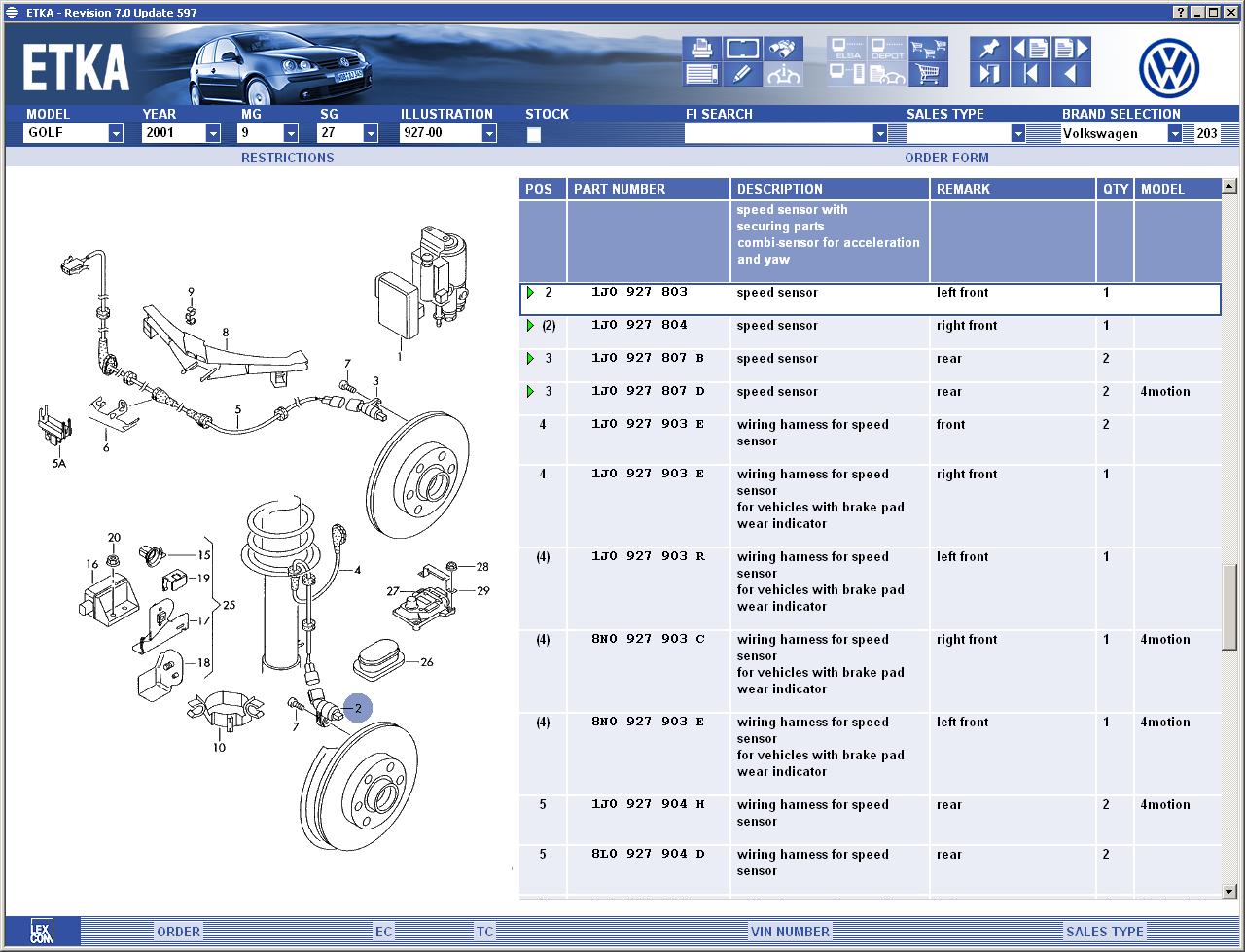
Task: Select part number 8N0 927 903 E
Action: pyautogui.click(x=648, y=722)
